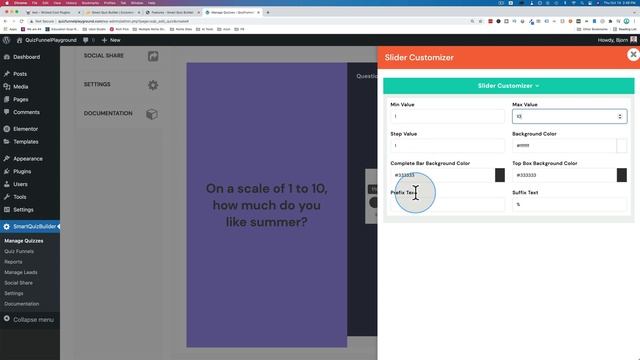Viewport: 640px width, 360px height.
Task: Open Complete Bar Background Color dark swatch
Action: [500, 175]
